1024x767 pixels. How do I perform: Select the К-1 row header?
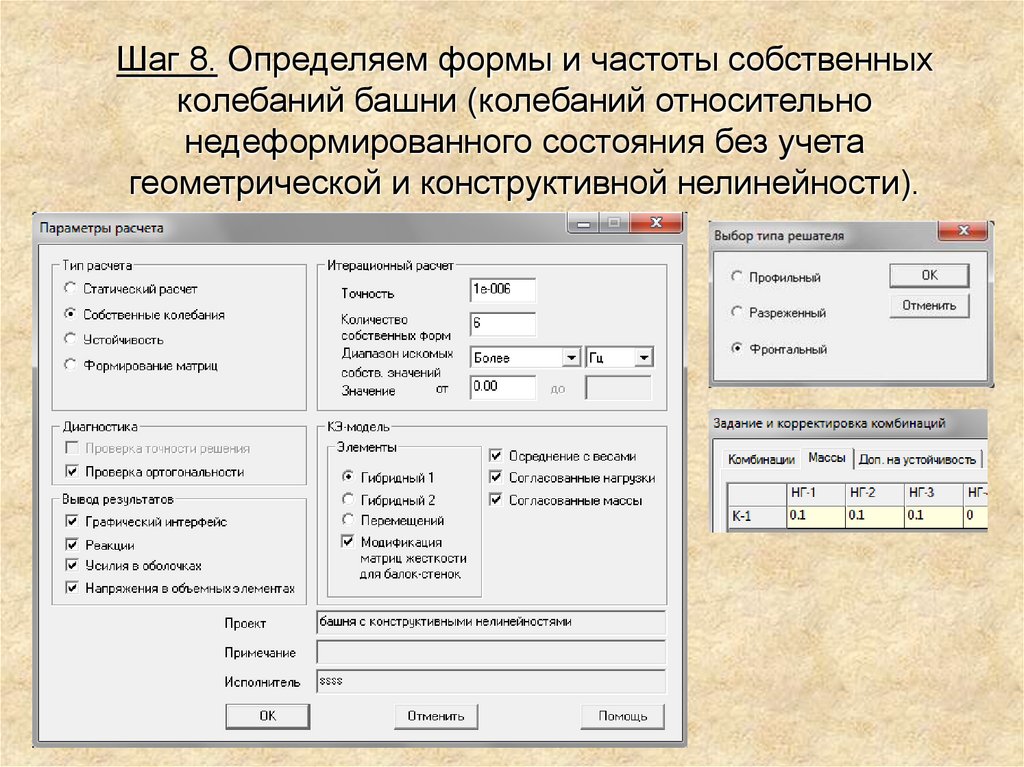point(757,515)
